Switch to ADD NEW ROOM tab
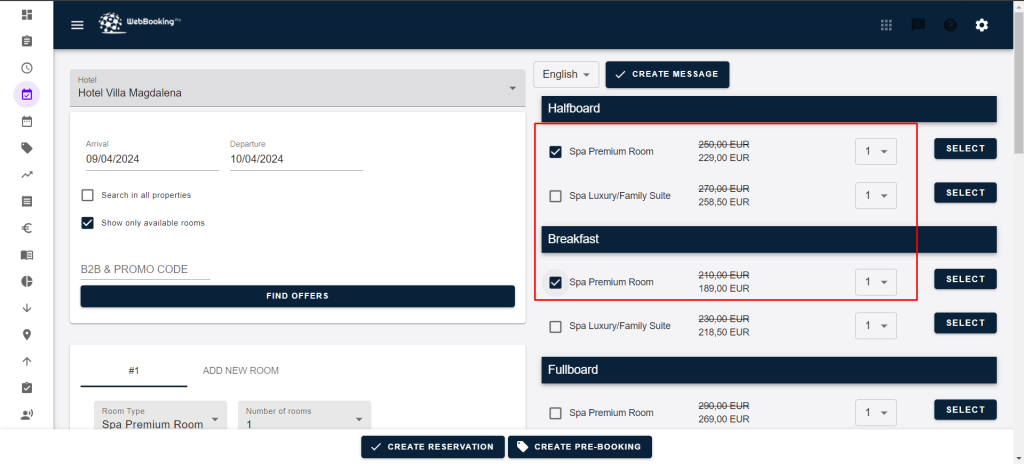The height and width of the screenshot is (464, 1024). [240, 370]
